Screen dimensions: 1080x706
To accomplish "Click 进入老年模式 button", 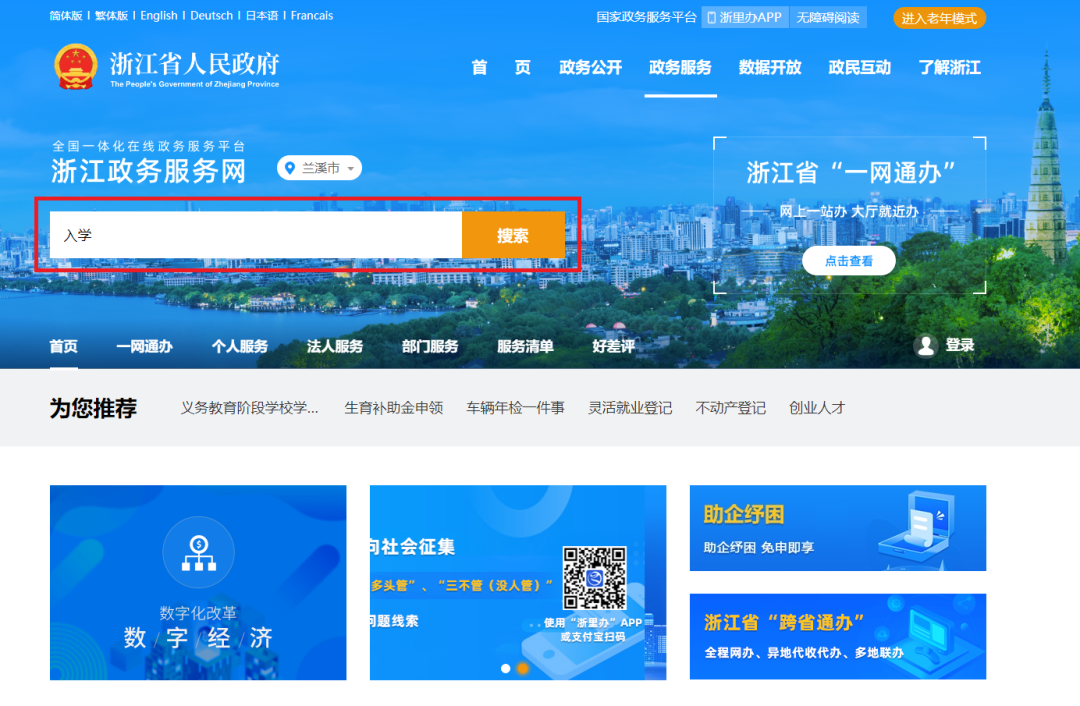I will [x=939, y=18].
